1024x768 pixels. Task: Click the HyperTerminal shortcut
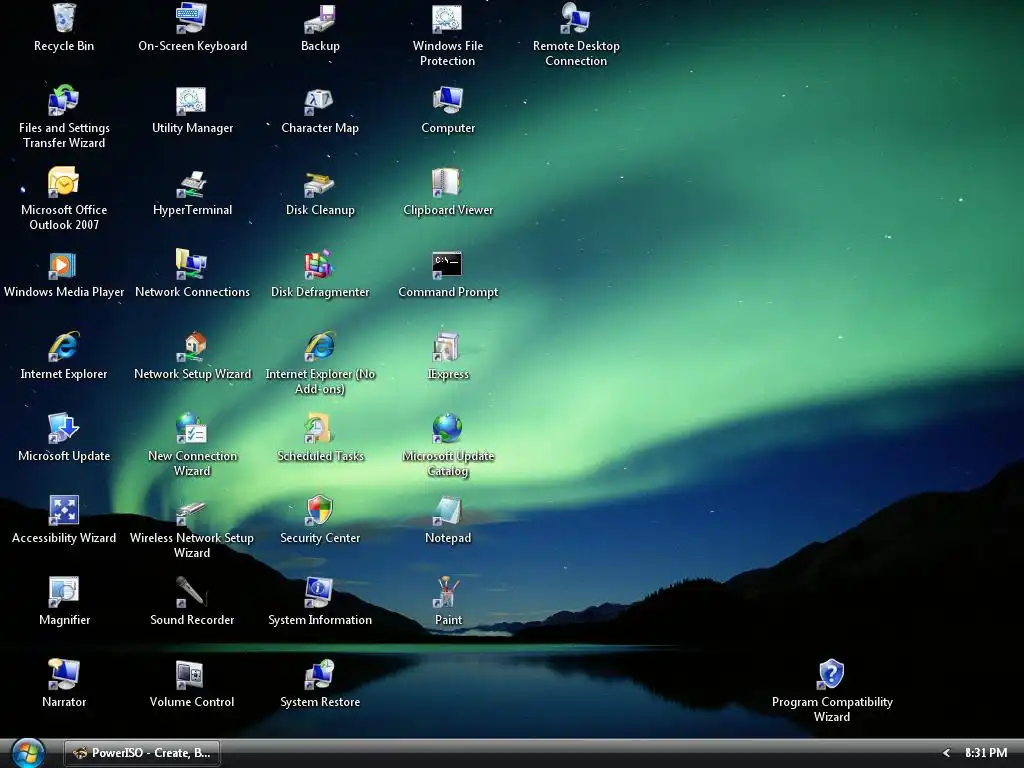click(191, 182)
